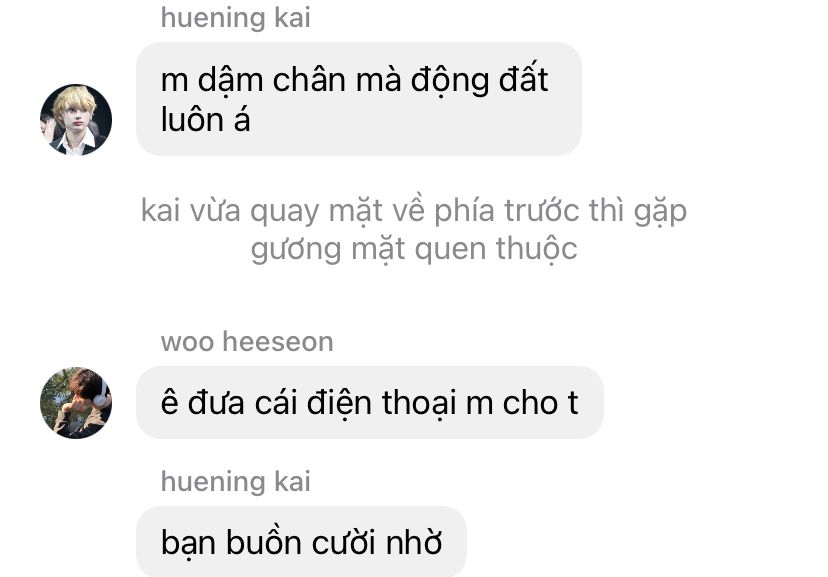The width and height of the screenshot is (828, 577).
Task: Select the message bubble 'bạn buồn cười nhờ'
Action: (x=302, y=542)
